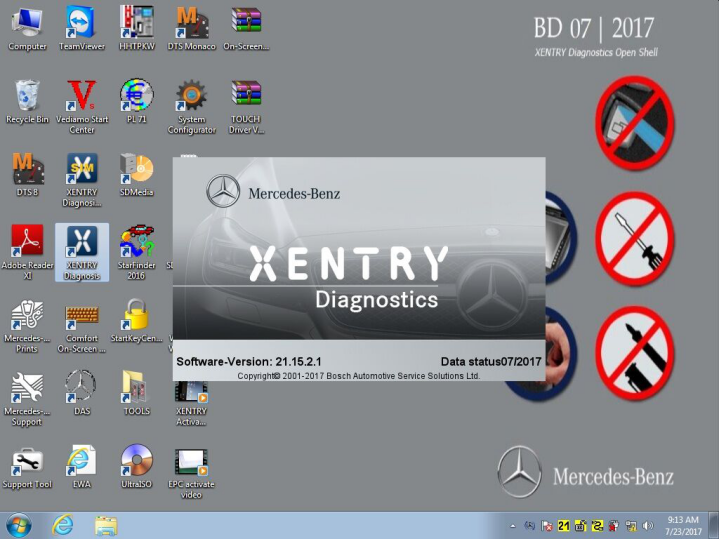Open the Recycle Bin
The image size is (719, 539).
[27, 102]
